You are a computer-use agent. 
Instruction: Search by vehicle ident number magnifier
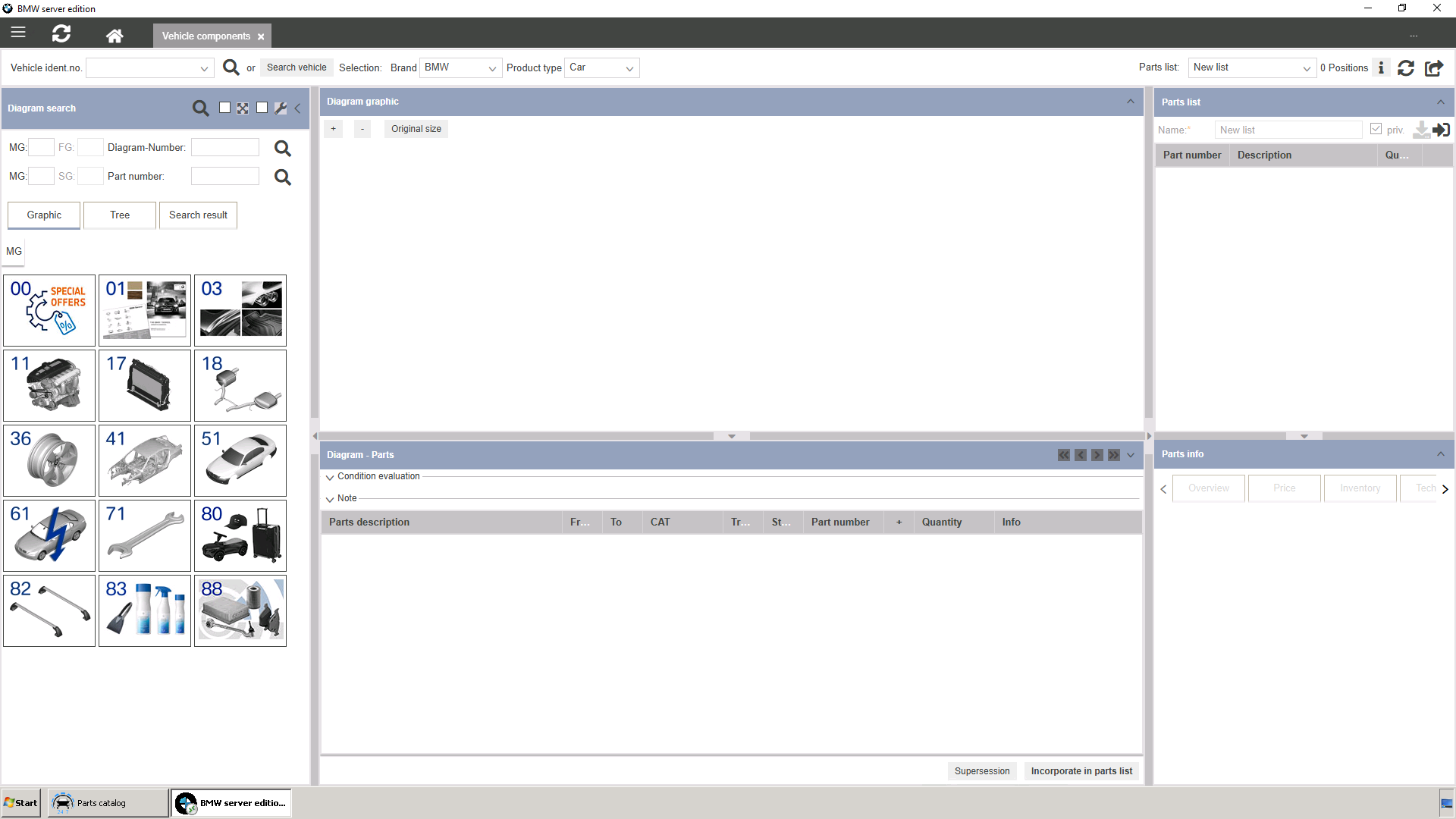[x=231, y=67]
